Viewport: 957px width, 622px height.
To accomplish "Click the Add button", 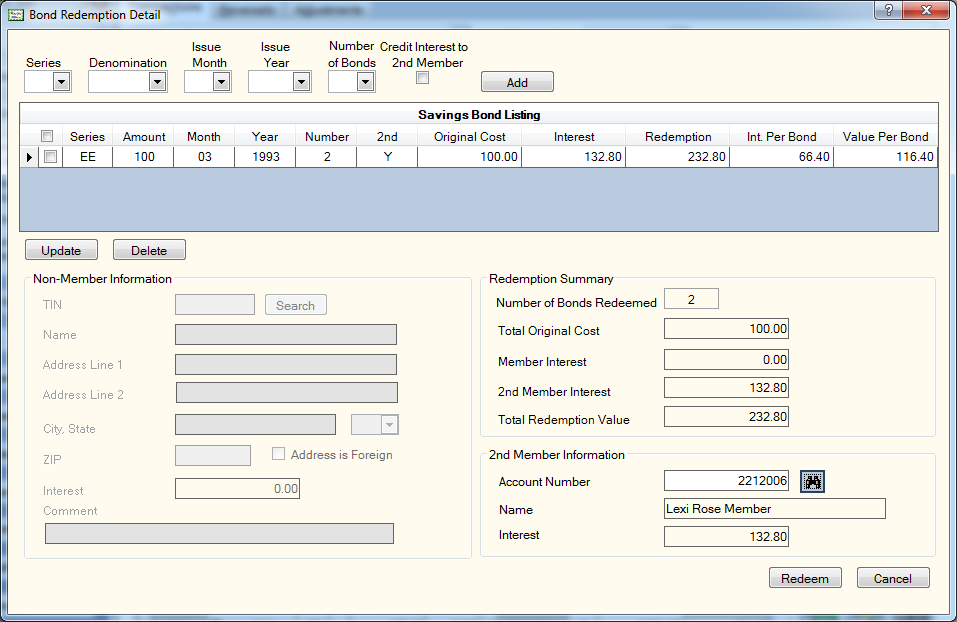I will tap(518, 82).
